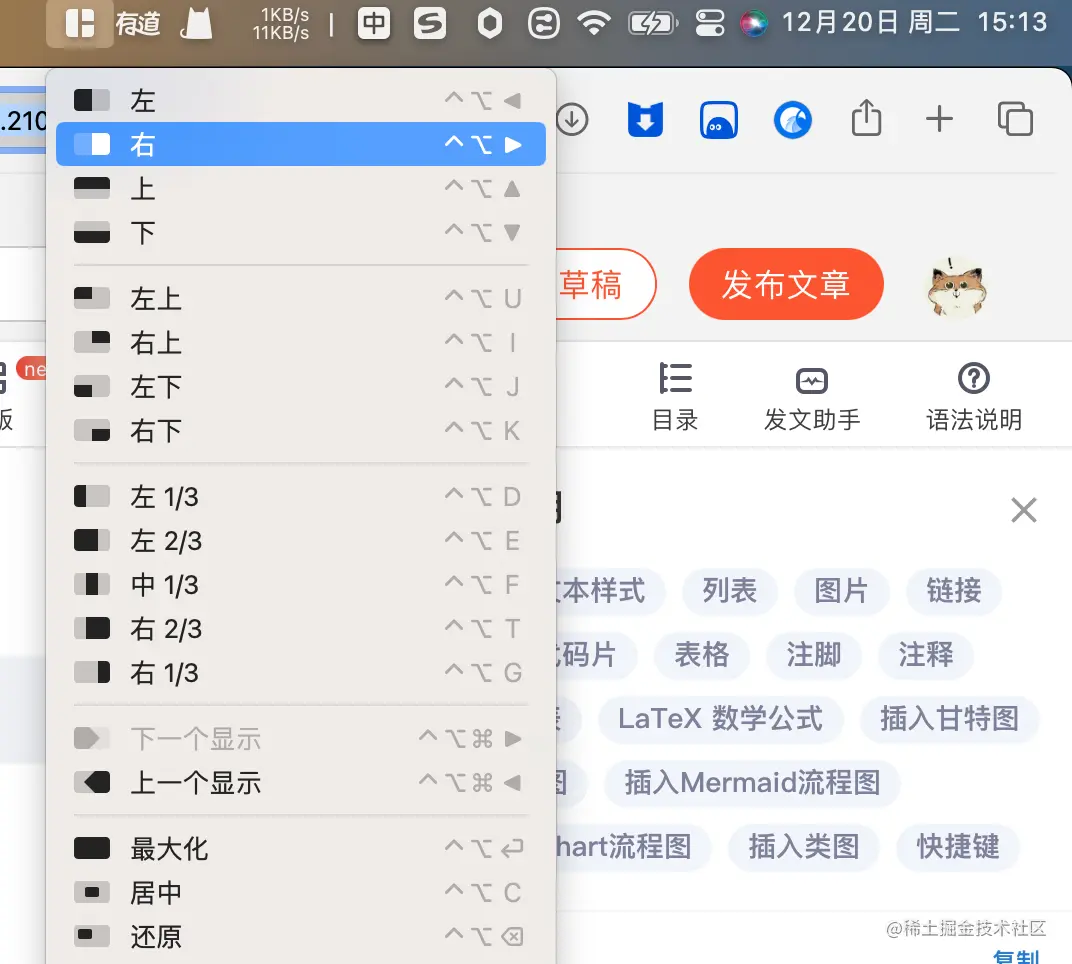This screenshot has height=964, width=1072.
Task: Click the 发布文章 publish button
Action: point(786,284)
